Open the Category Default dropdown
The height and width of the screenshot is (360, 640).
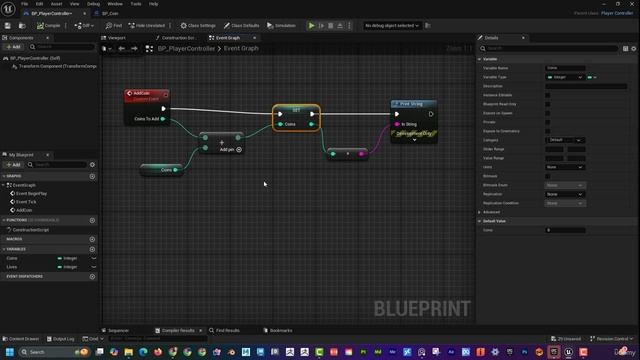(x=565, y=140)
